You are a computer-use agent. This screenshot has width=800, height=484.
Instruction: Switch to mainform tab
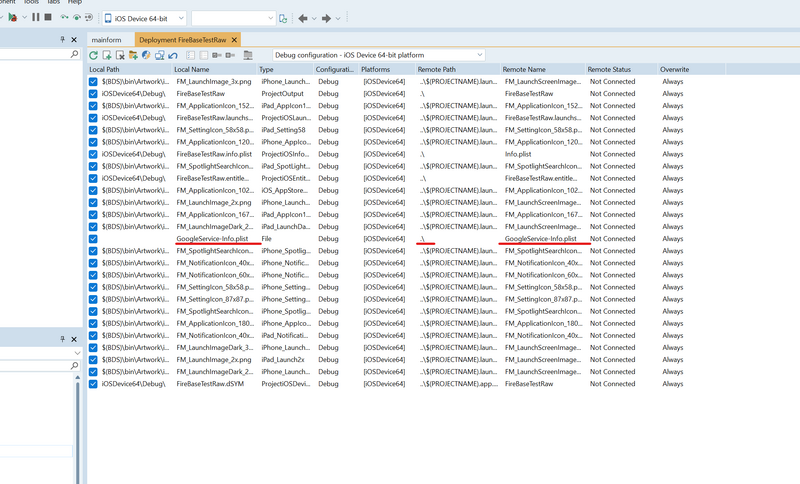tap(107, 40)
